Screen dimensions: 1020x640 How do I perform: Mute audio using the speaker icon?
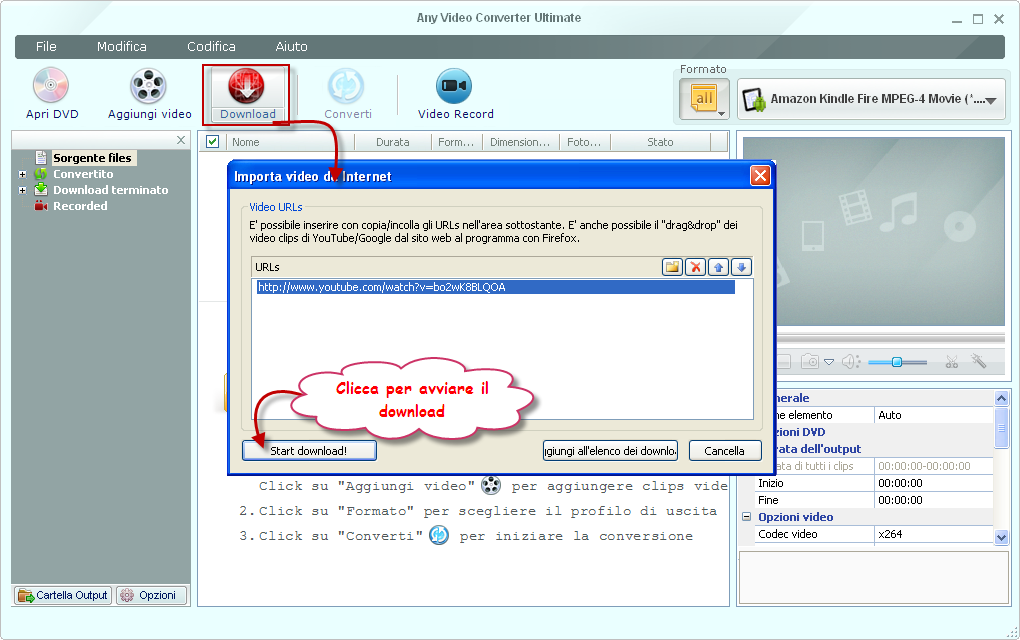(850, 362)
